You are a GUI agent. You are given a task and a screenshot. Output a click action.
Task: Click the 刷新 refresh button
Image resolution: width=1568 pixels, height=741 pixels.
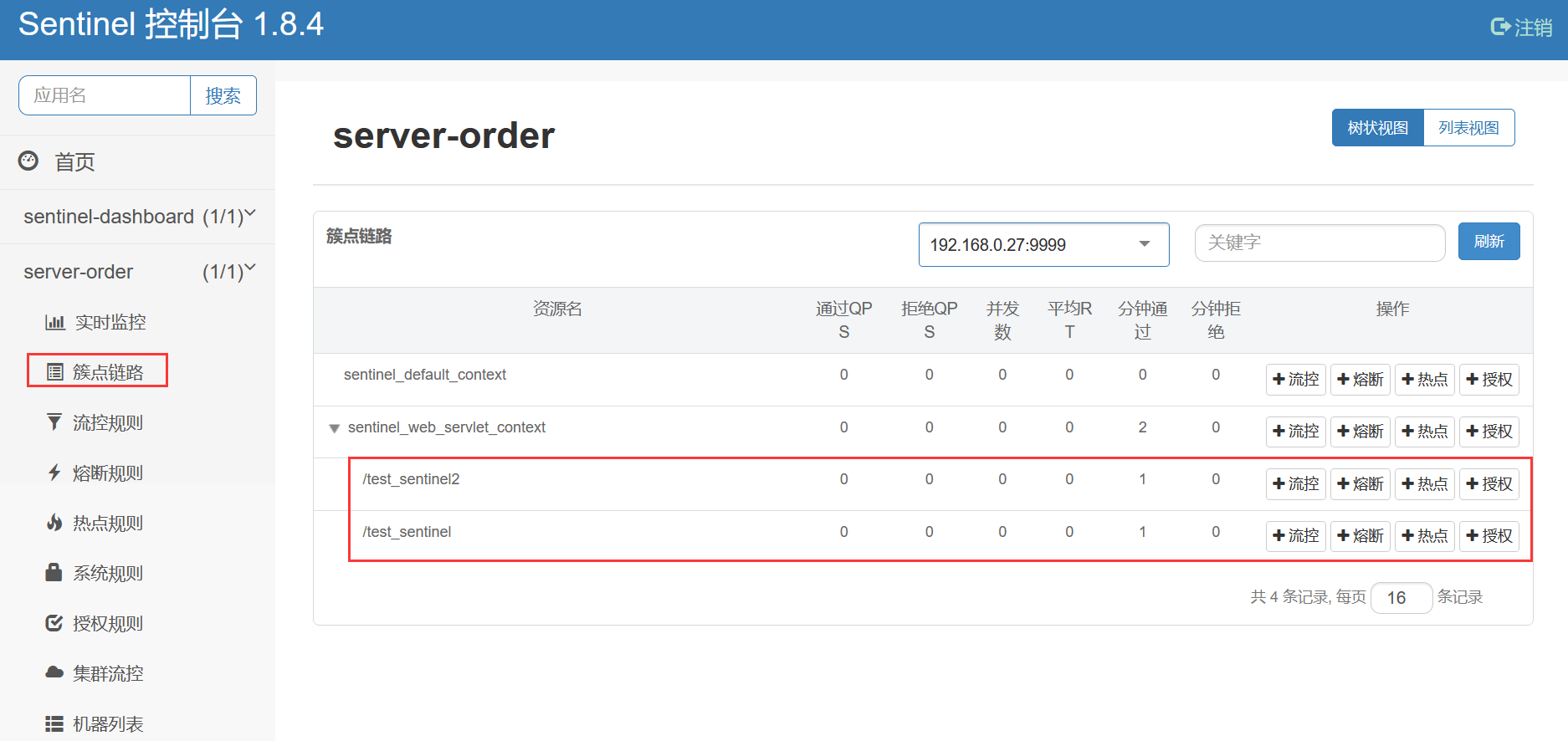(x=1489, y=242)
